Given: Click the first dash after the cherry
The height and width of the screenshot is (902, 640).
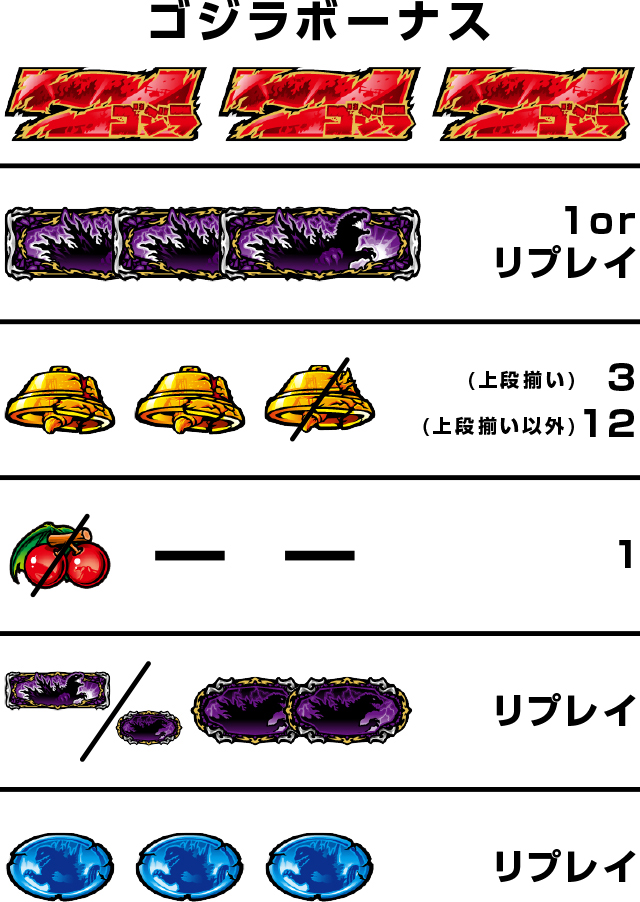Looking at the screenshot, I should coord(190,555).
